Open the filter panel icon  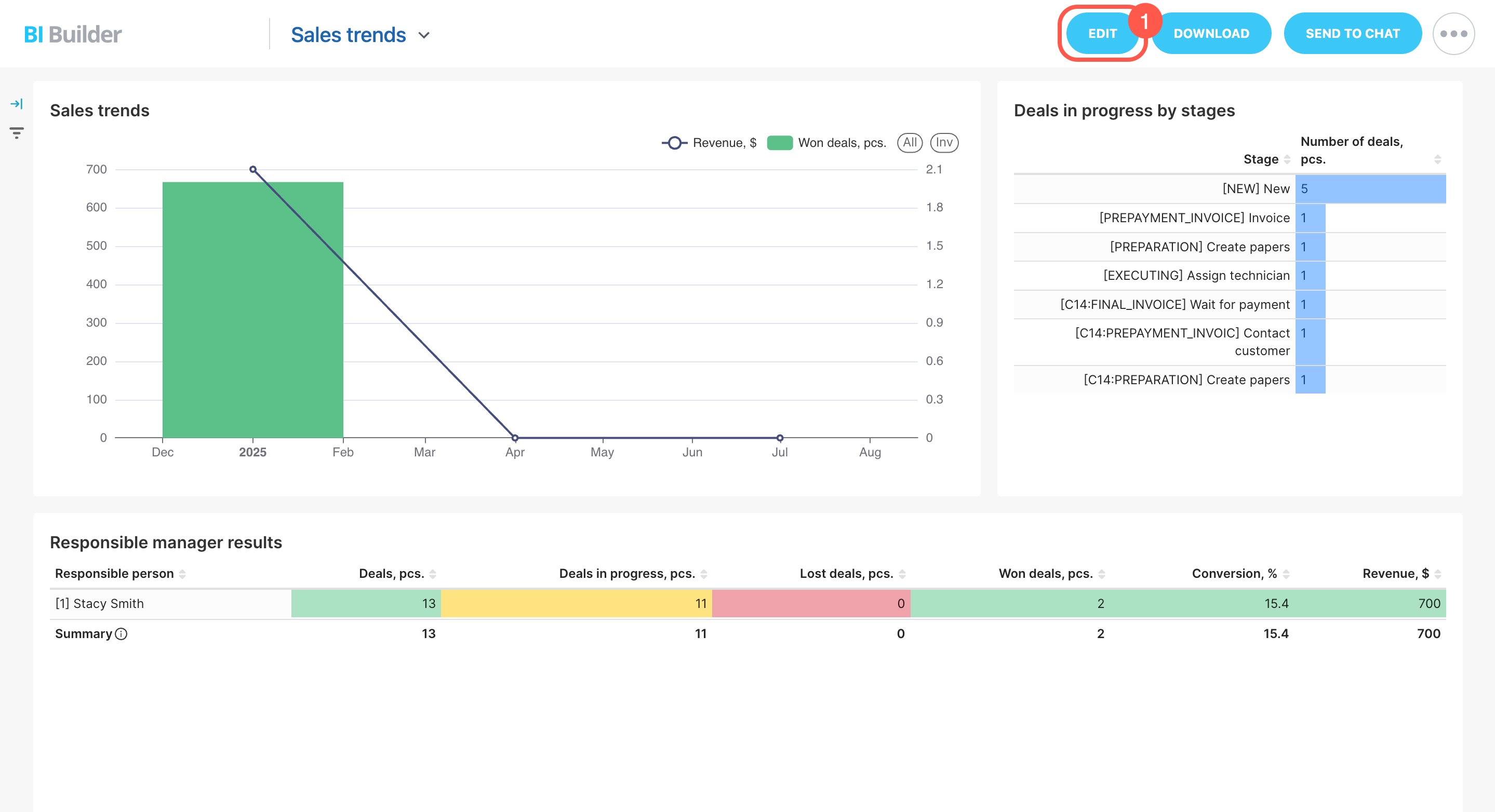[x=16, y=133]
